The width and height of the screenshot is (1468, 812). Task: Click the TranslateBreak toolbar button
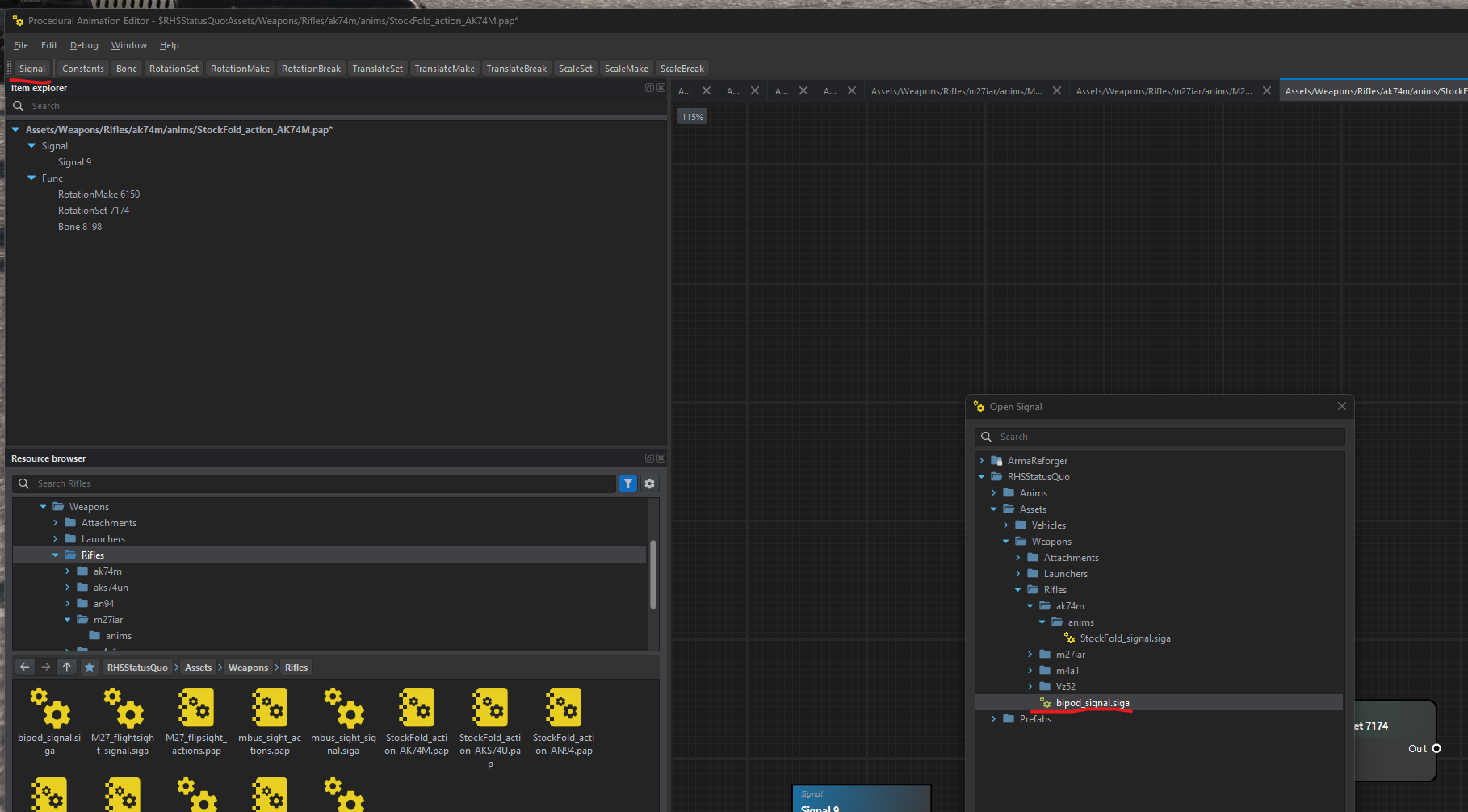516,69
